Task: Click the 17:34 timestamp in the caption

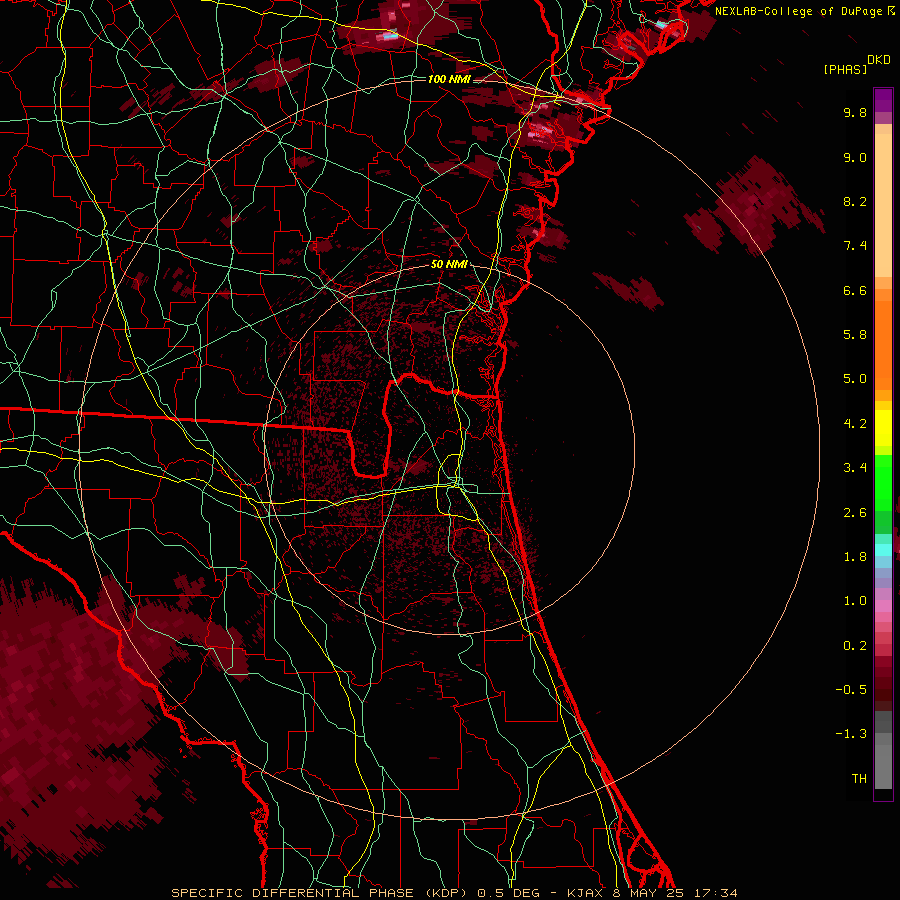Action: click(715, 893)
